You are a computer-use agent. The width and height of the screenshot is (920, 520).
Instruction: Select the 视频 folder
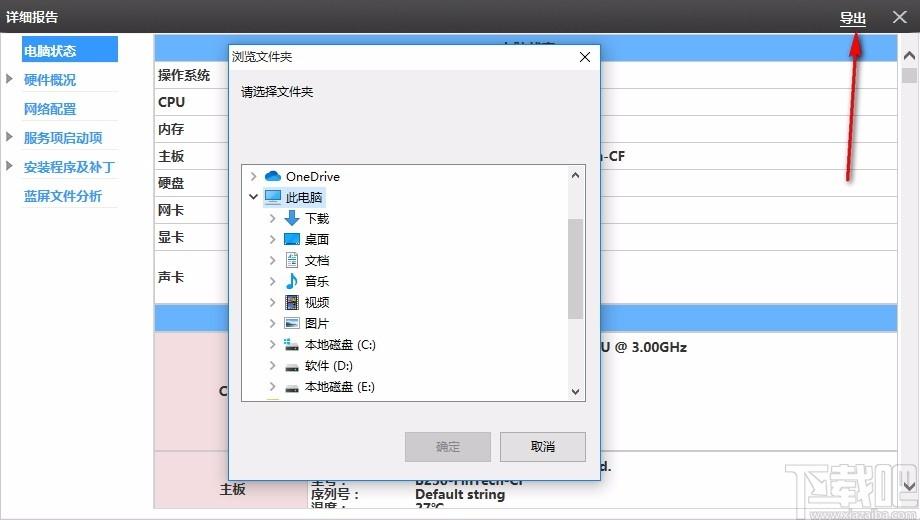pyautogui.click(x=317, y=302)
